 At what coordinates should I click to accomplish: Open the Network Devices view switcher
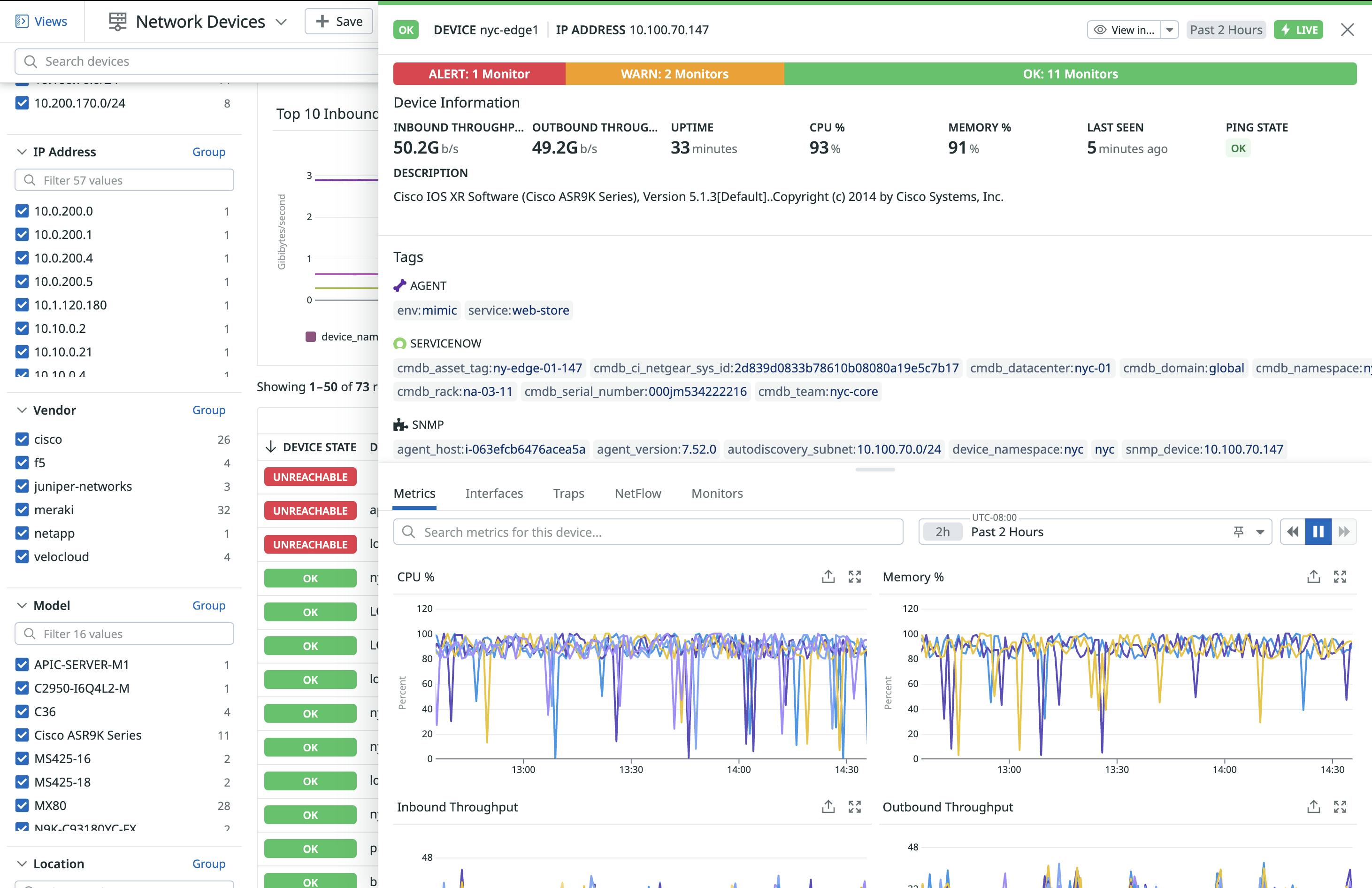[281, 22]
